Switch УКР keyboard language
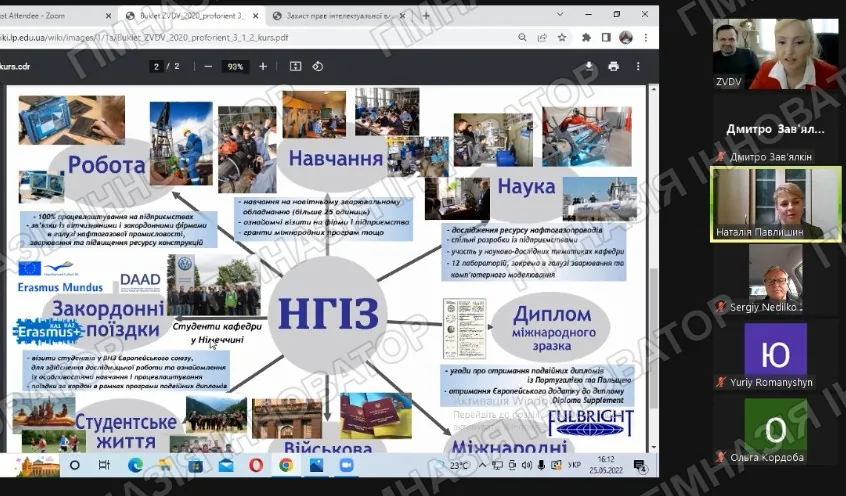846x496 pixels. 575,465
